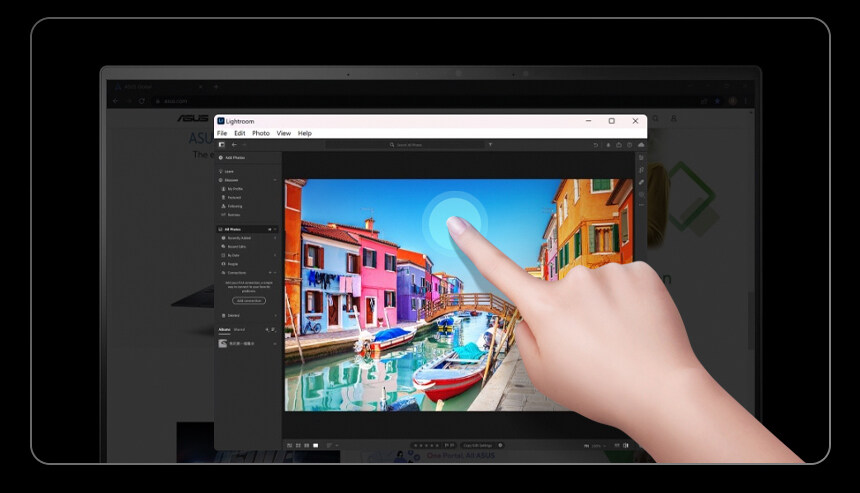The height and width of the screenshot is (493, 860).
Task: Click the plus icon next to Connections
Action: pyautogui.click(x=270, y=273)
